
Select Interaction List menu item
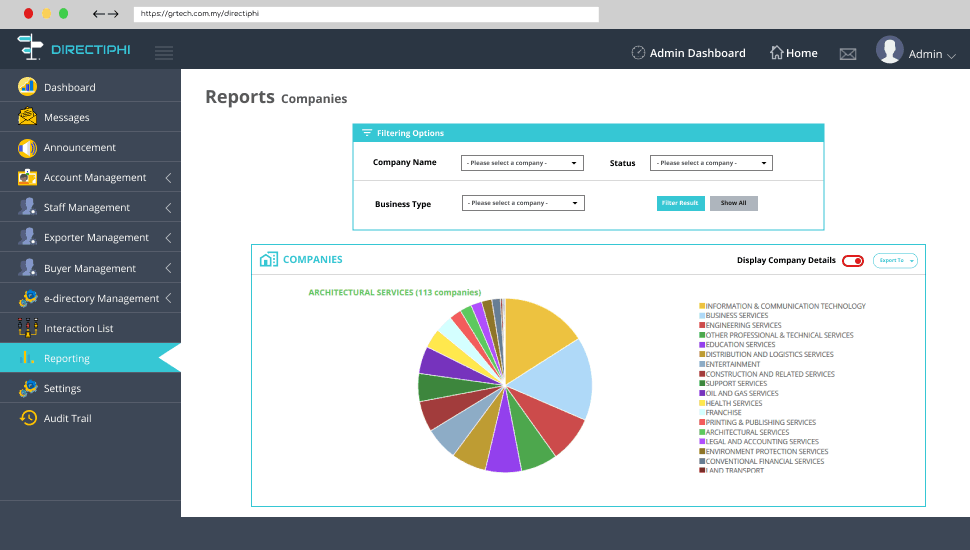click(90, 328)
